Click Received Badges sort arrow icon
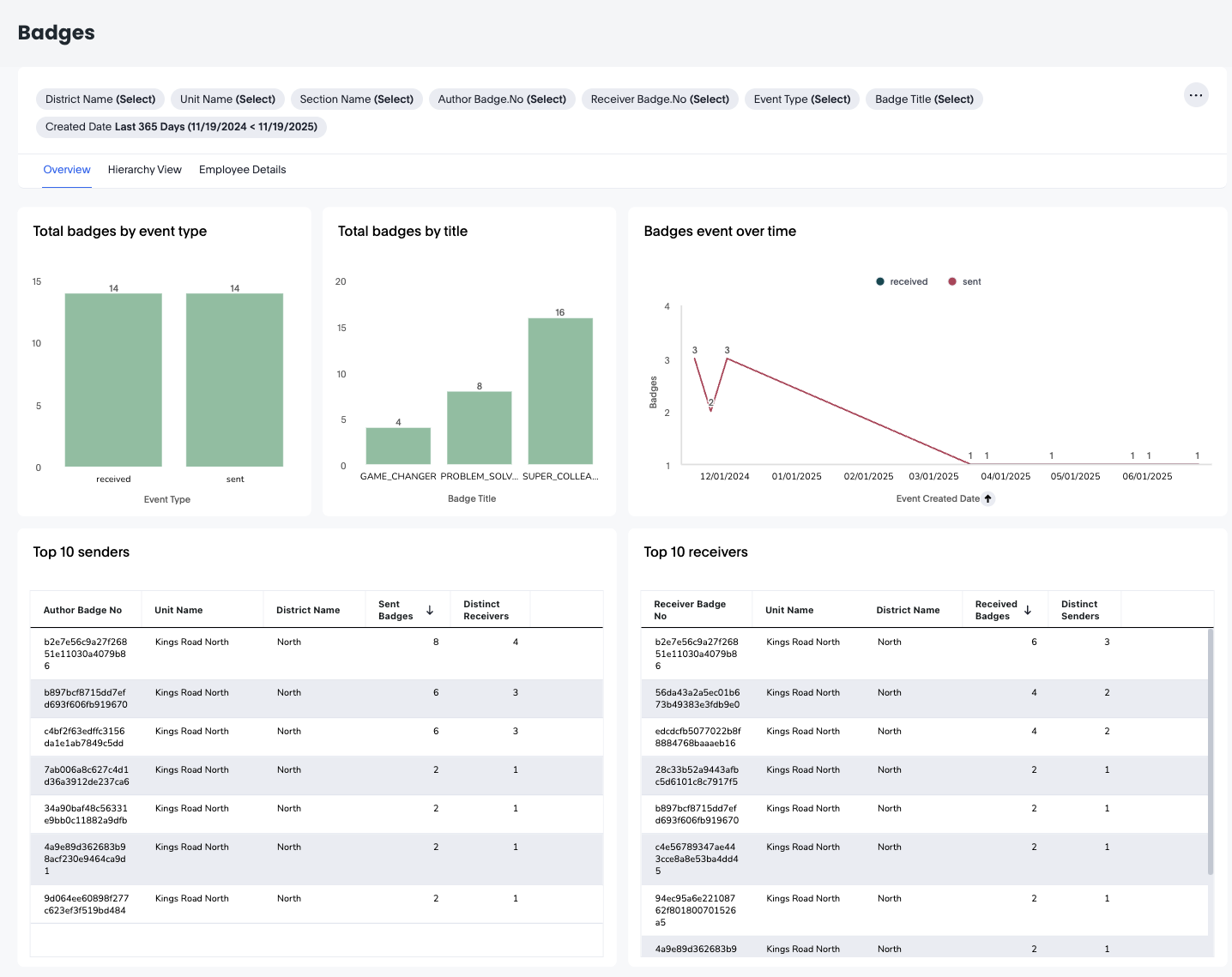The height and width of the screenshot is (977, 1232). click(1028, 611)
